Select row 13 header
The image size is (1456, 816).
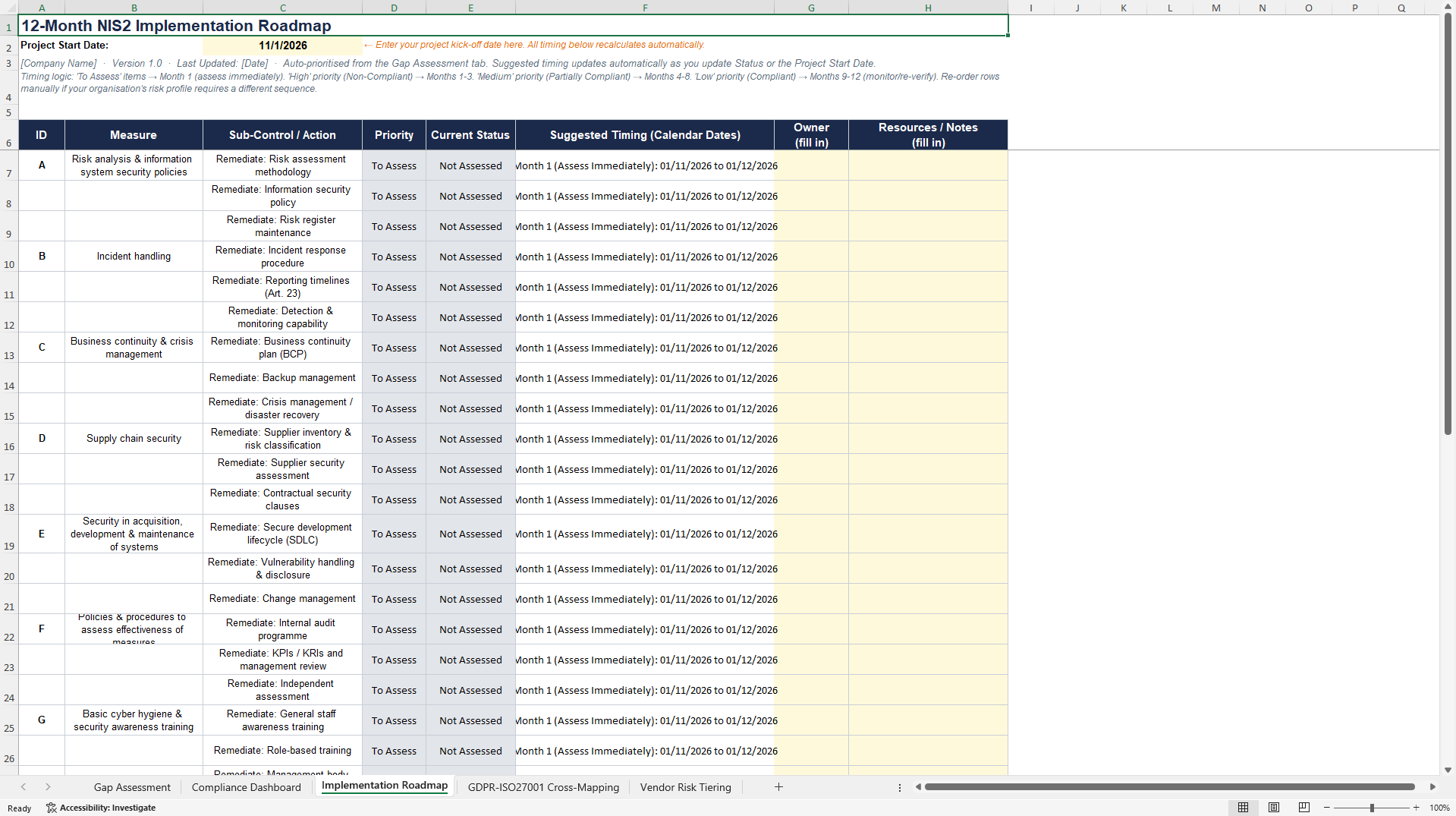click(x=9, y=348)
